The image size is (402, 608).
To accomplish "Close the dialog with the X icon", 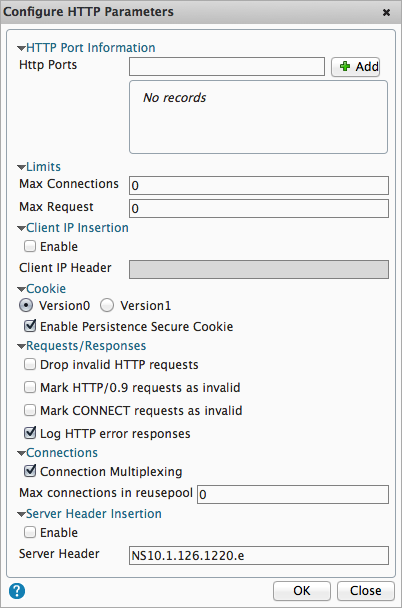I will 386,12.
